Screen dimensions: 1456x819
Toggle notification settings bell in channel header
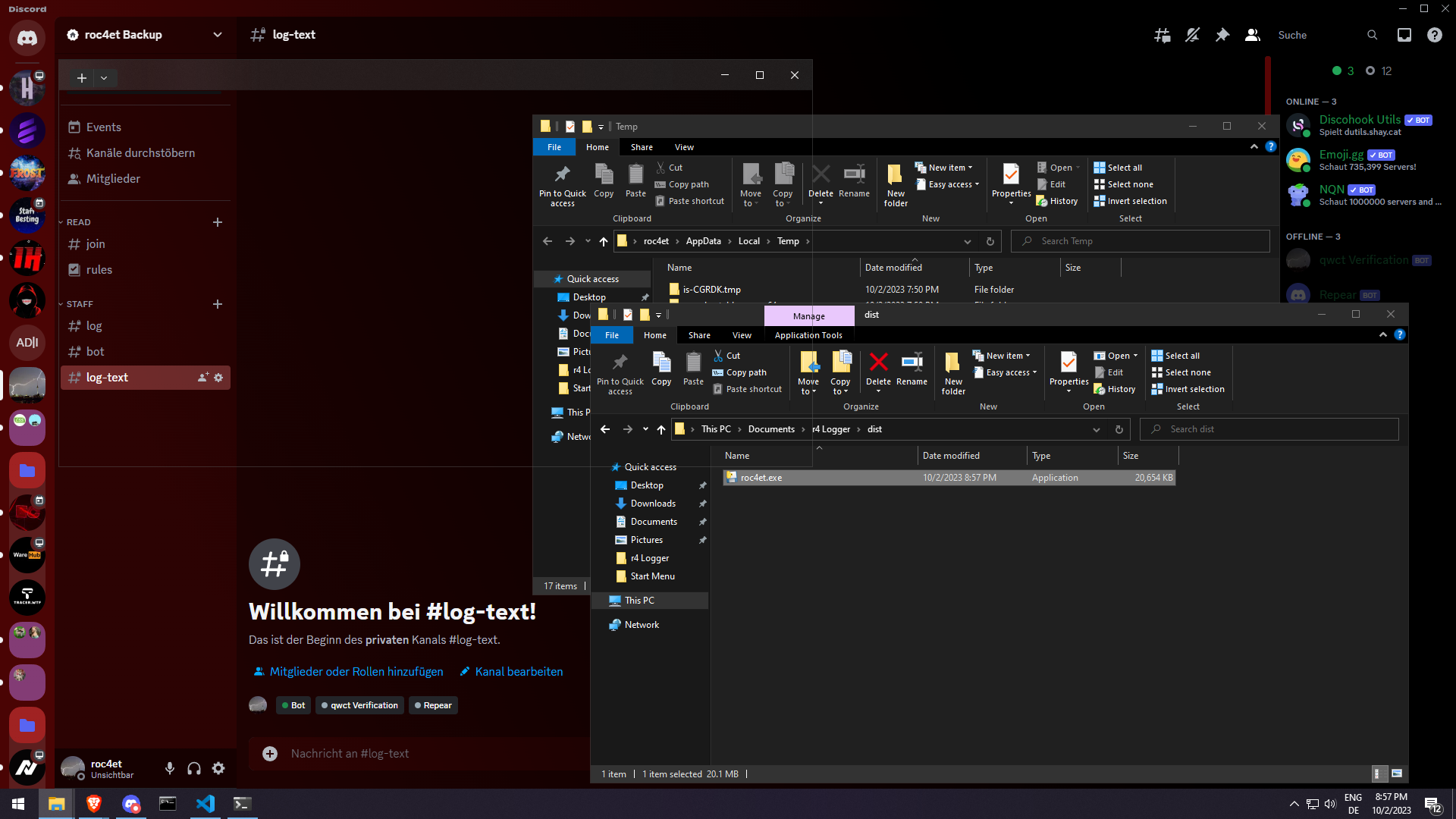tap(1192, 35)
